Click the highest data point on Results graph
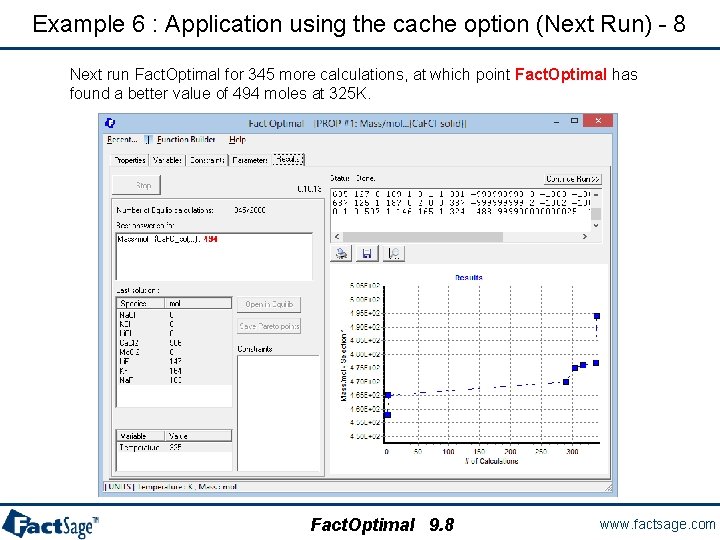The width and height of the screenshot is (720, 540). [597, 316]
